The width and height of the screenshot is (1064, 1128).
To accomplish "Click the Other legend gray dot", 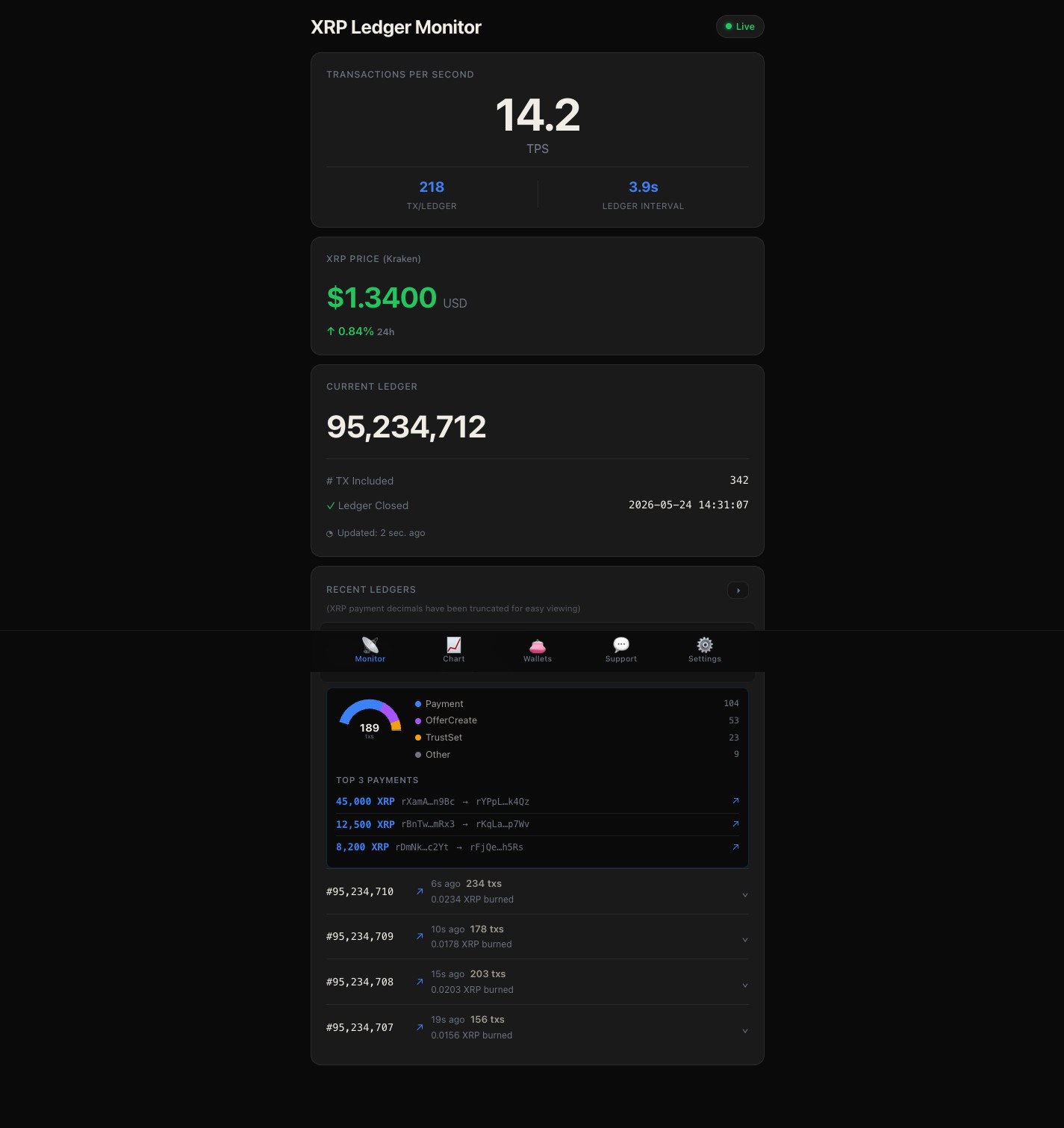I will [418, 755].
